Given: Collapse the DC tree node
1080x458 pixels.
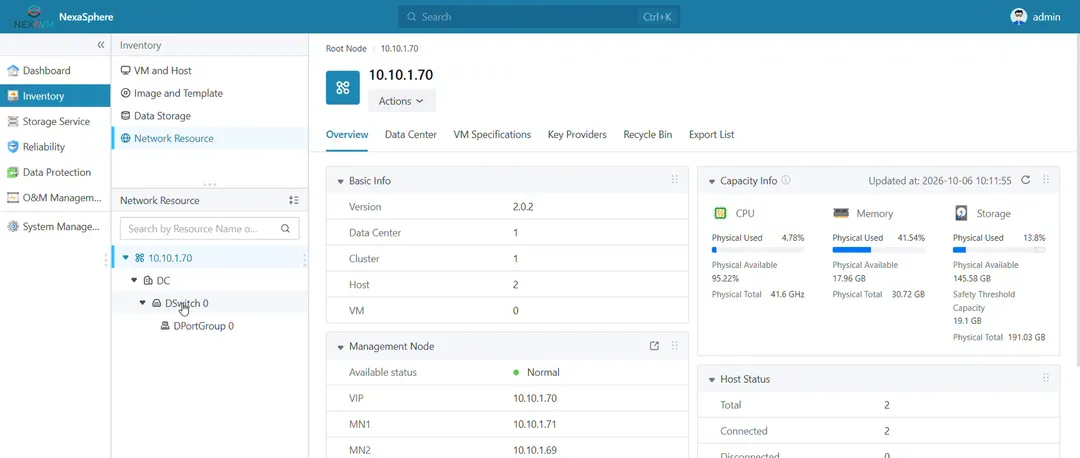Looking at the screenshot, I should click(x=134, y=281).
